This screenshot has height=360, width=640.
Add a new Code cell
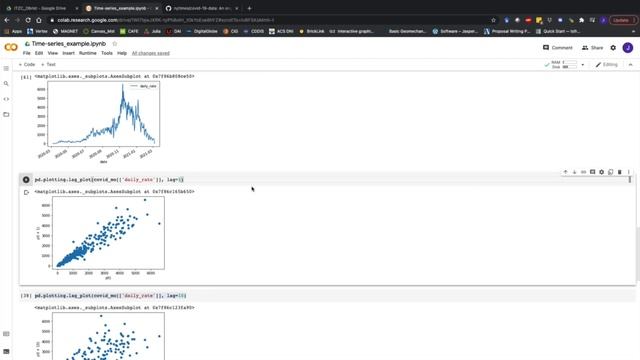point(27,64)
